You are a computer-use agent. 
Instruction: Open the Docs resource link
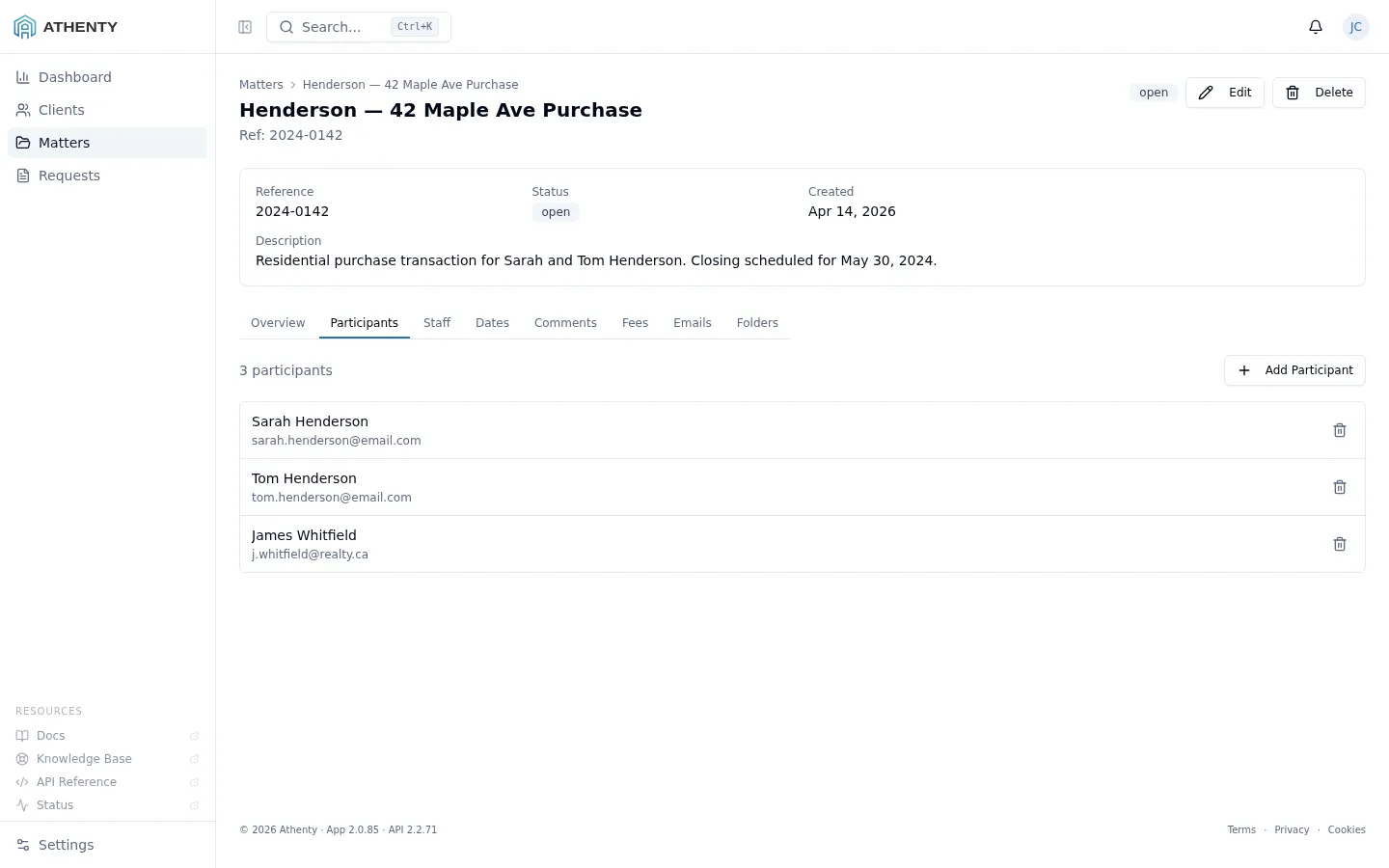(x=107, y=736)
